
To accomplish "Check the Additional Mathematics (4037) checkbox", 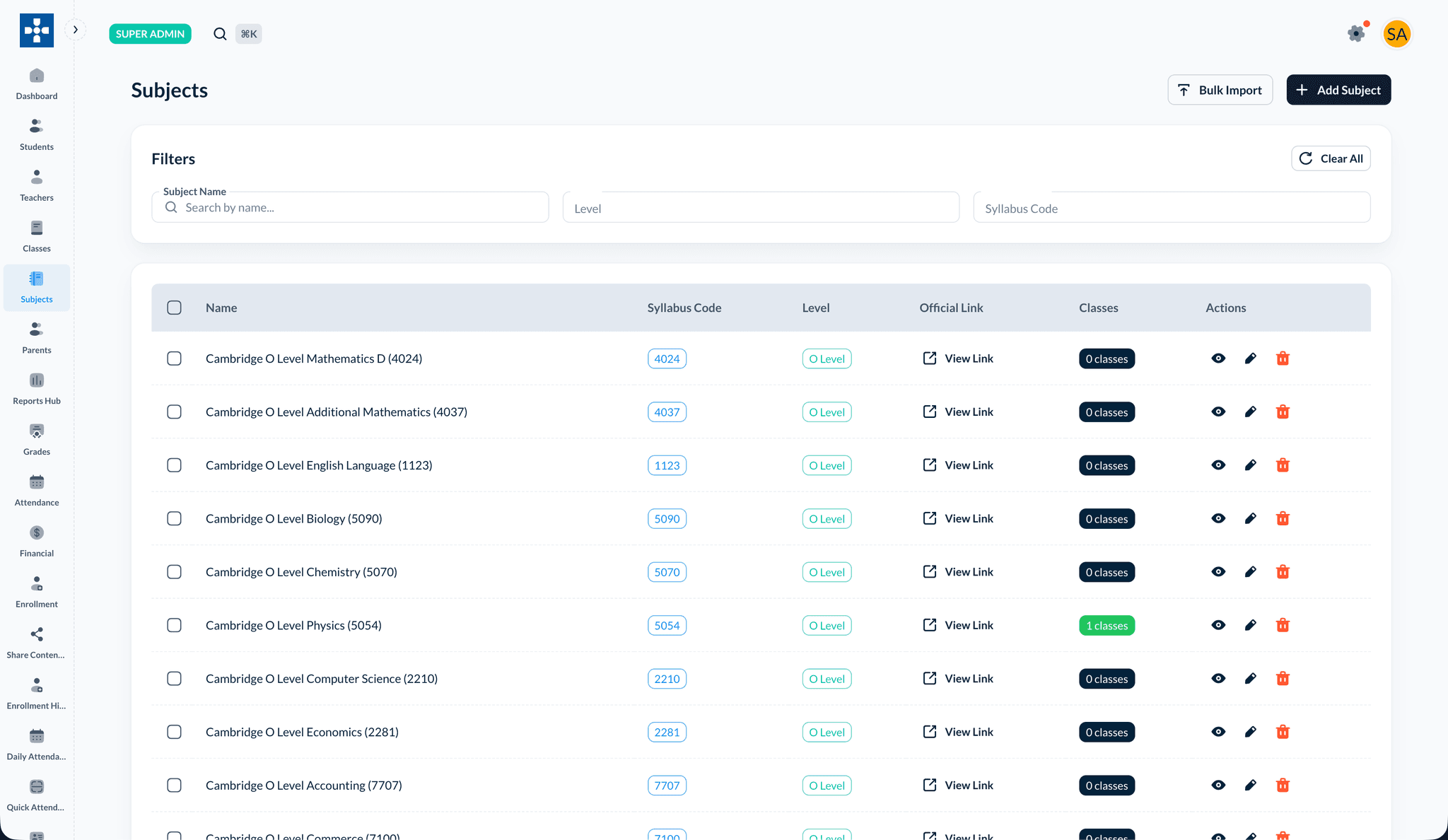I will [174, 412].
